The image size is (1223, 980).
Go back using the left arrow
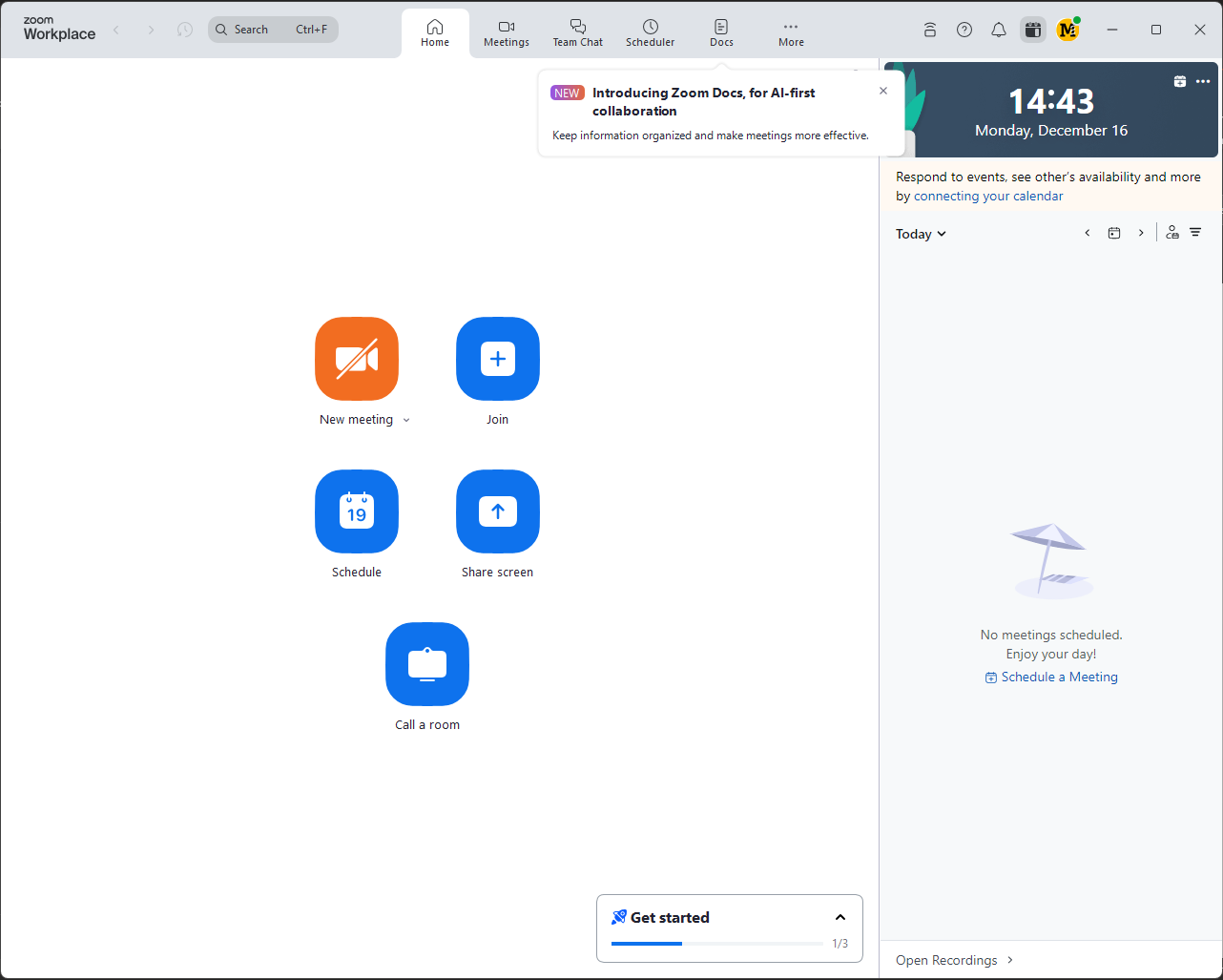pyautogui.click(x=116, y=30)
